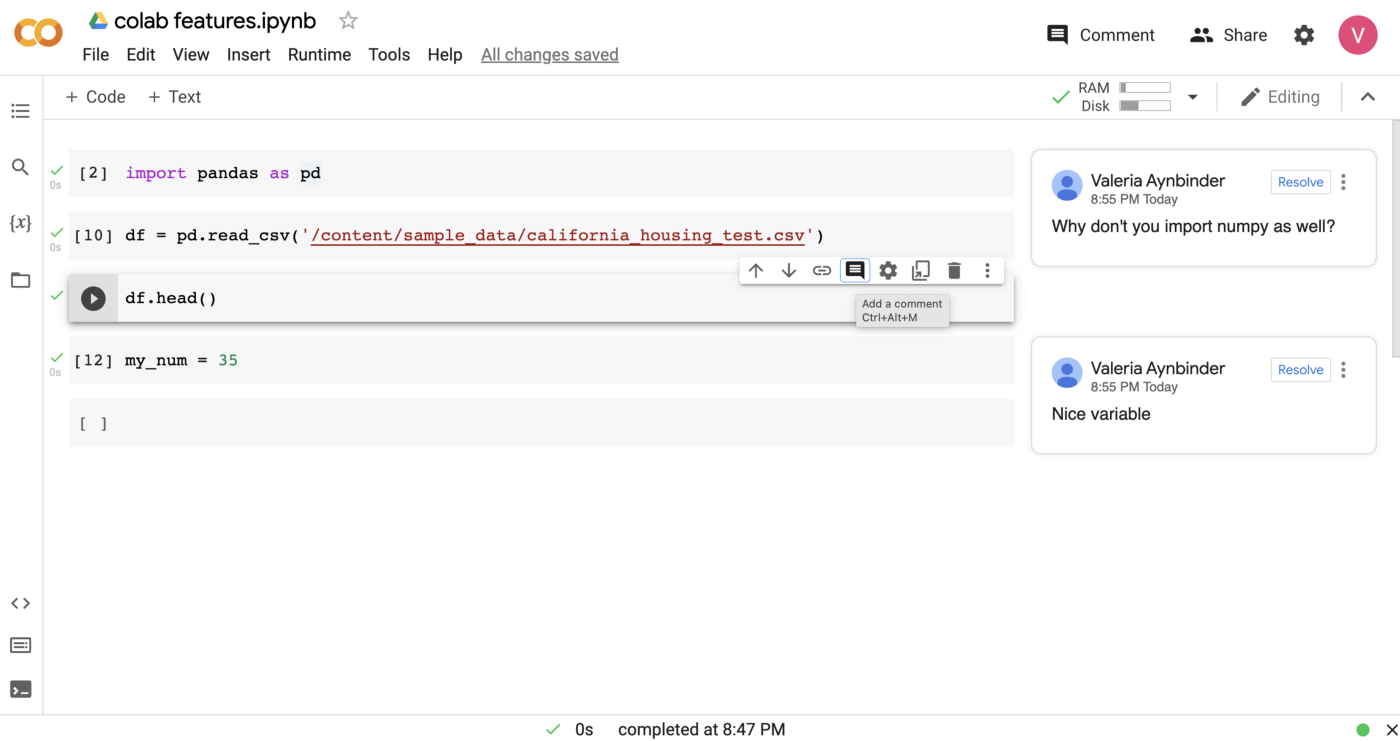Open notebook settings gear in header
The width and height of the screenshot is (1400, 741).
pos(1304,35)
